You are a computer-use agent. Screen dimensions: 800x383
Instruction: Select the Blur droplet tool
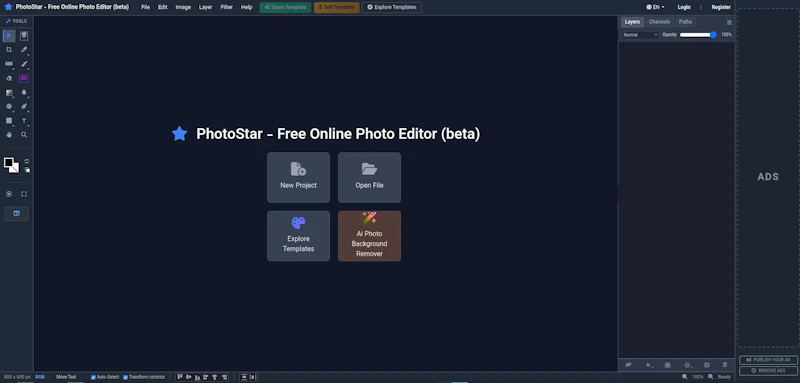coord(23,92)
